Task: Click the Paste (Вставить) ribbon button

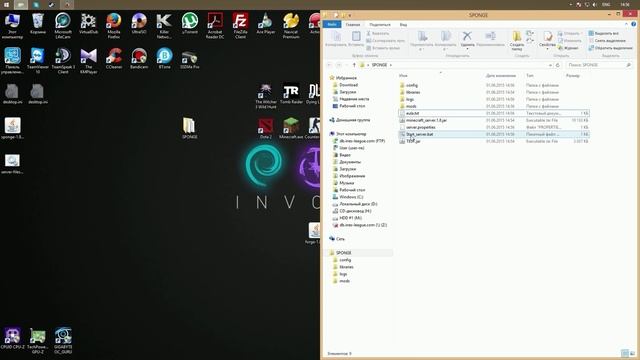Action: pyautogui.click(x=356, y=39)
